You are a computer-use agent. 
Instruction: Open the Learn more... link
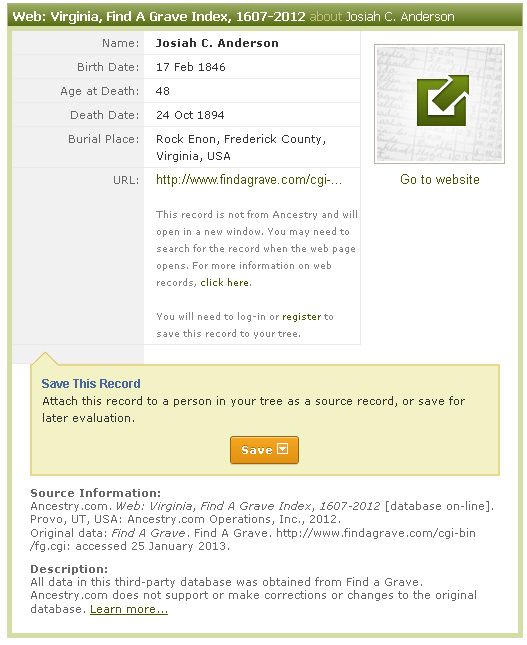(x=129, y=609)
